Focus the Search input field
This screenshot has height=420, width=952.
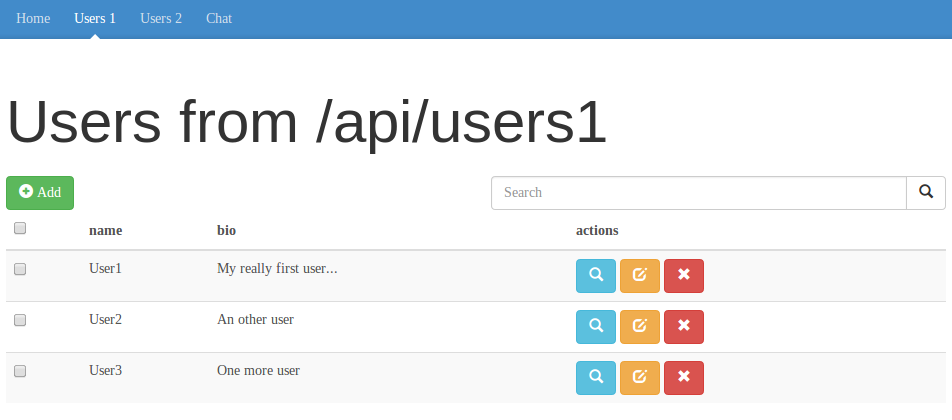coord(699,193)
